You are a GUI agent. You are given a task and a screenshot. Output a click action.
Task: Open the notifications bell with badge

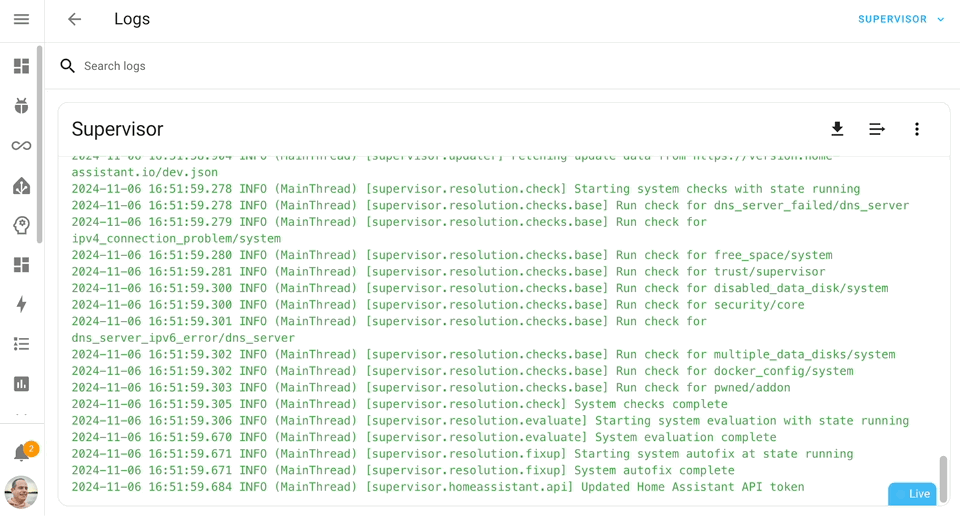pos(21,453)
